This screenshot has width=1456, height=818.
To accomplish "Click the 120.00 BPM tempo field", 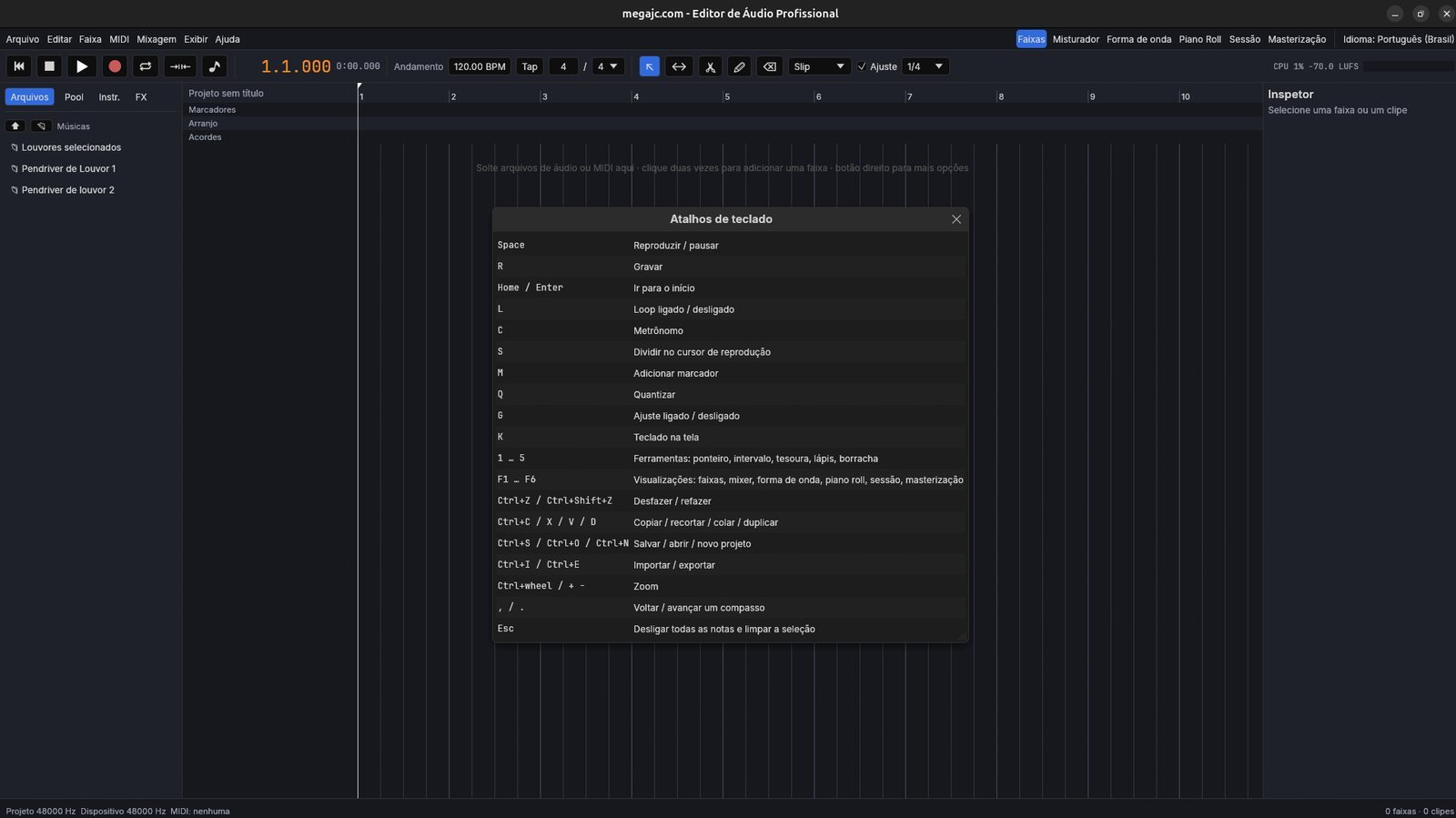I will (479, 66).
